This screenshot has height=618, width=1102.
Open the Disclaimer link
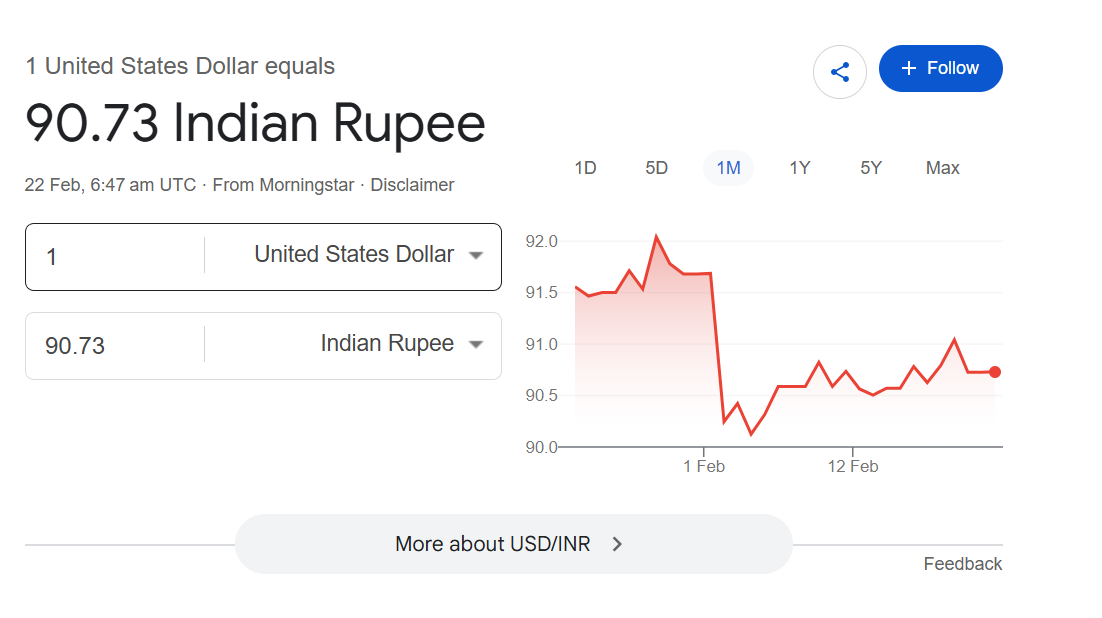point(412,185)
